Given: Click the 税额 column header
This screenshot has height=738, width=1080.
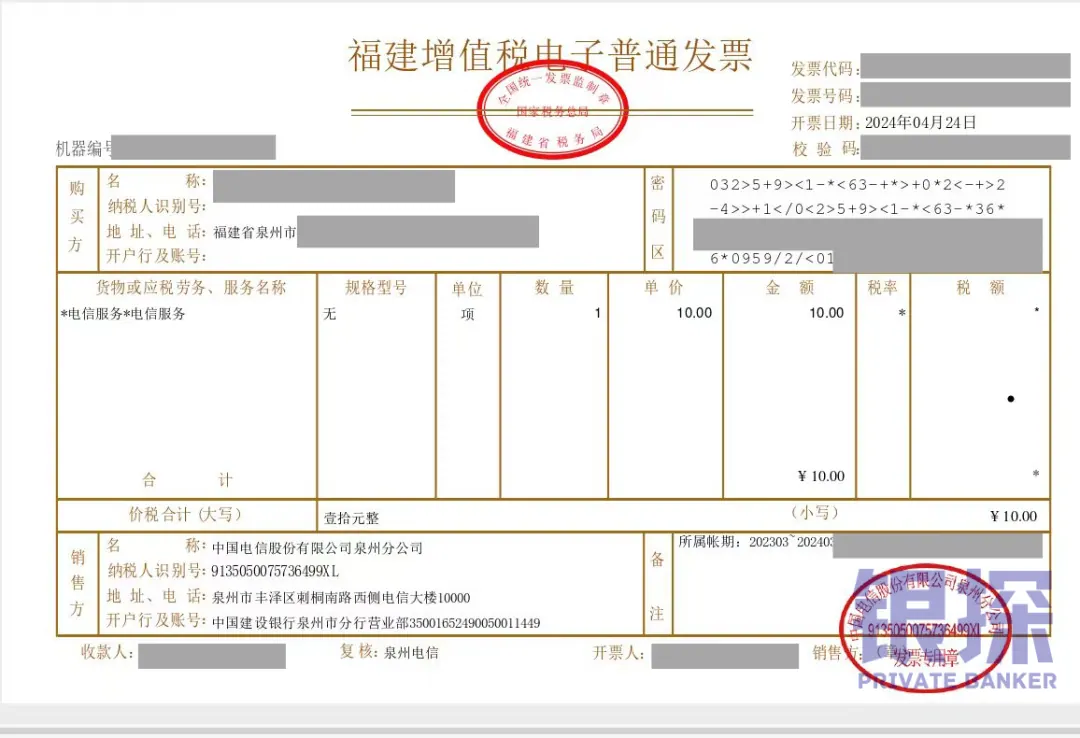Looking at the screenshot, I should (980, 287).
